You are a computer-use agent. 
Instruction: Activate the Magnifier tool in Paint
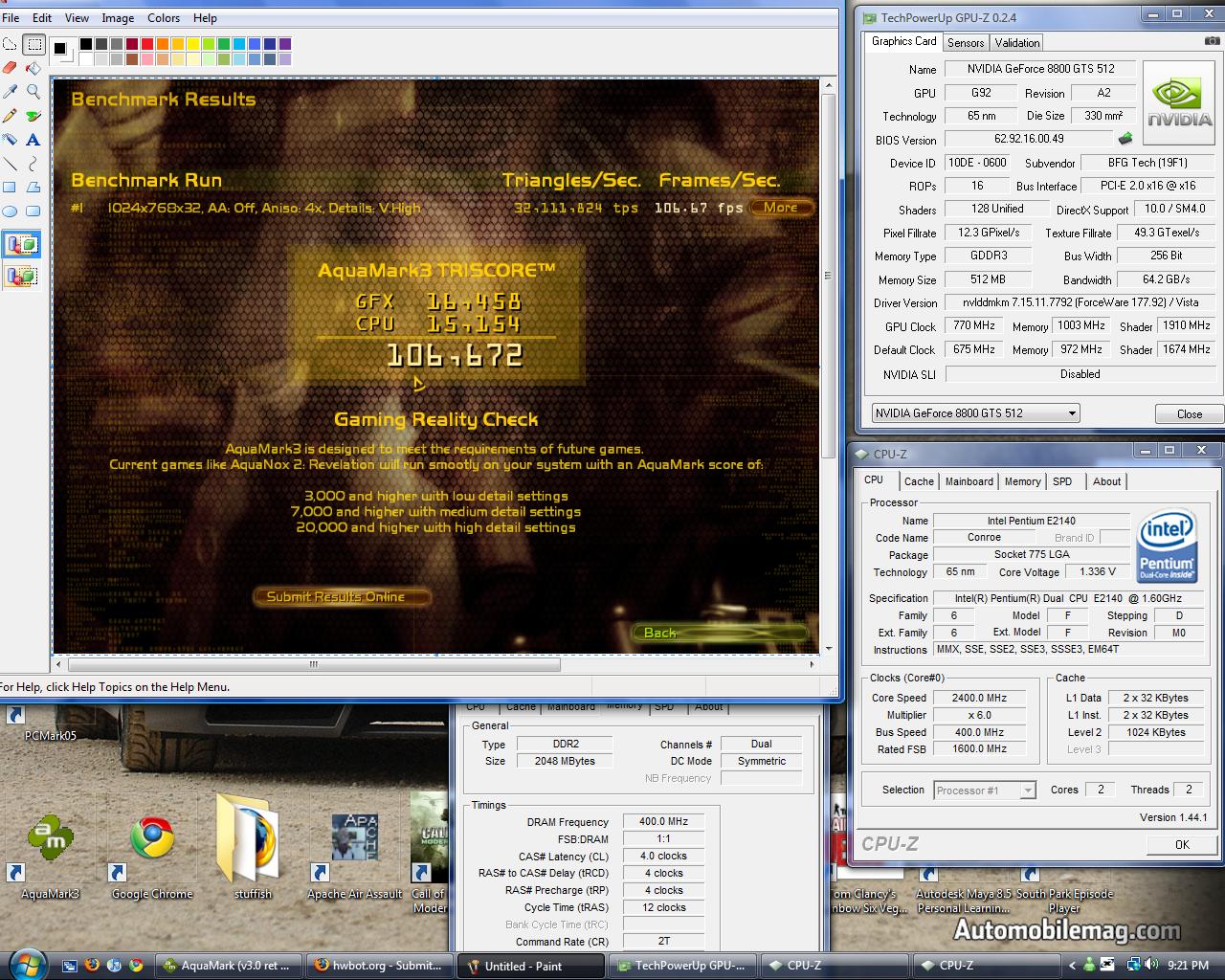tap(34, 92)
